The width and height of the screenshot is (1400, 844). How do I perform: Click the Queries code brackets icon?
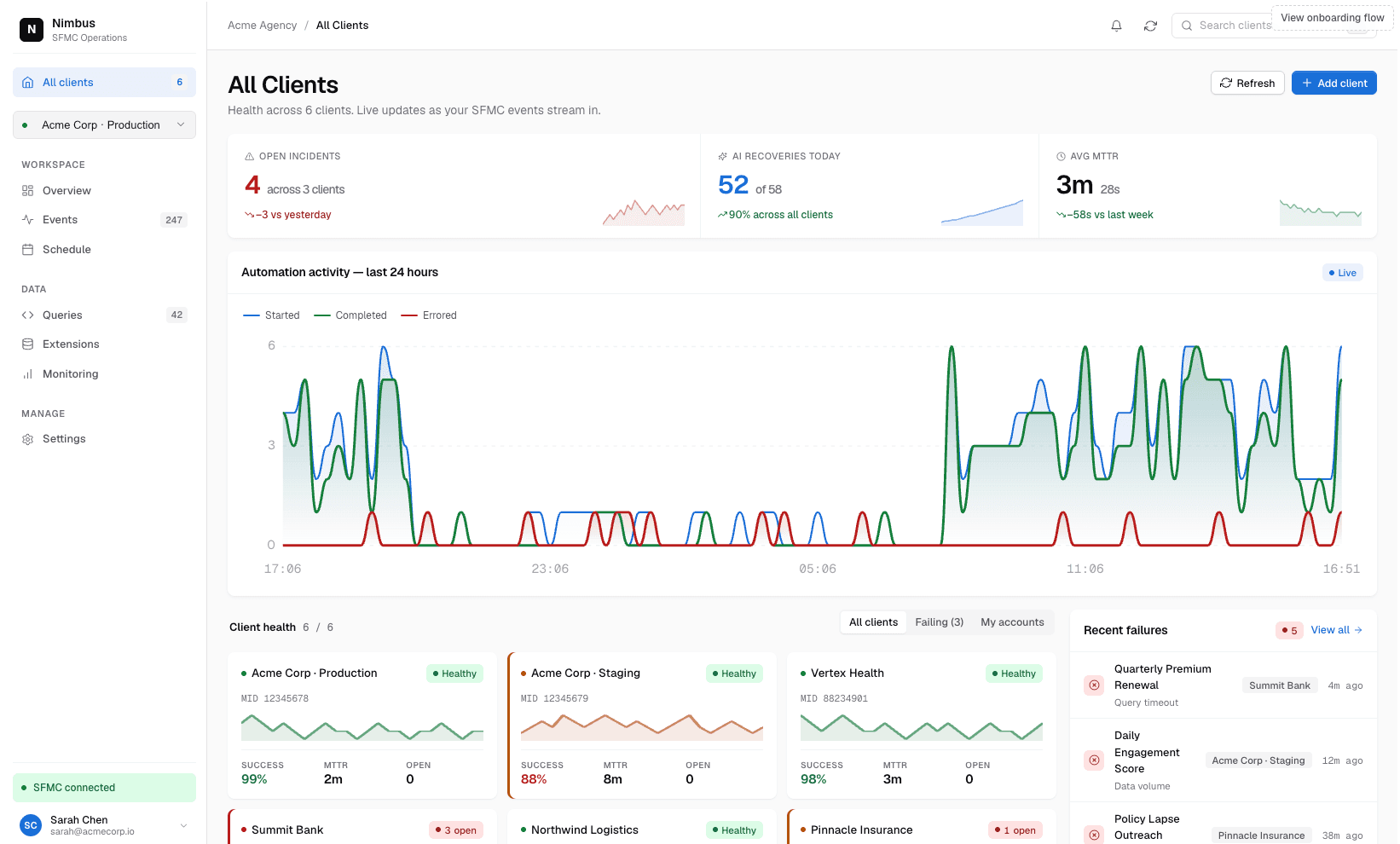27,315
